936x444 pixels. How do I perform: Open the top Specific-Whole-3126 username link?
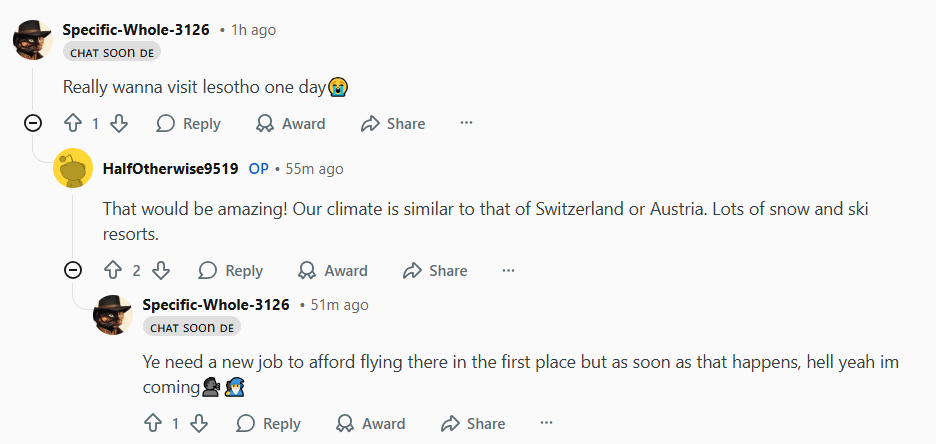click(x=136, y=30)
